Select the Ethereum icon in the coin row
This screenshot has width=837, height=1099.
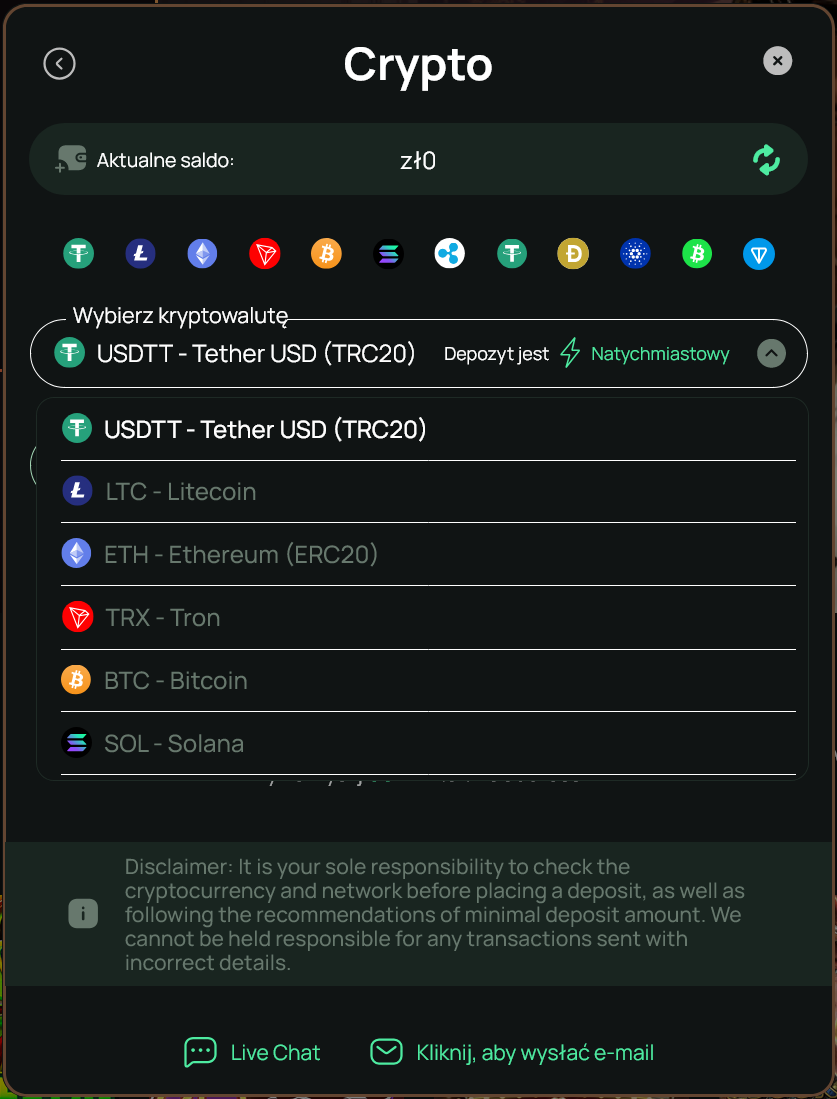tap(202, 253)
